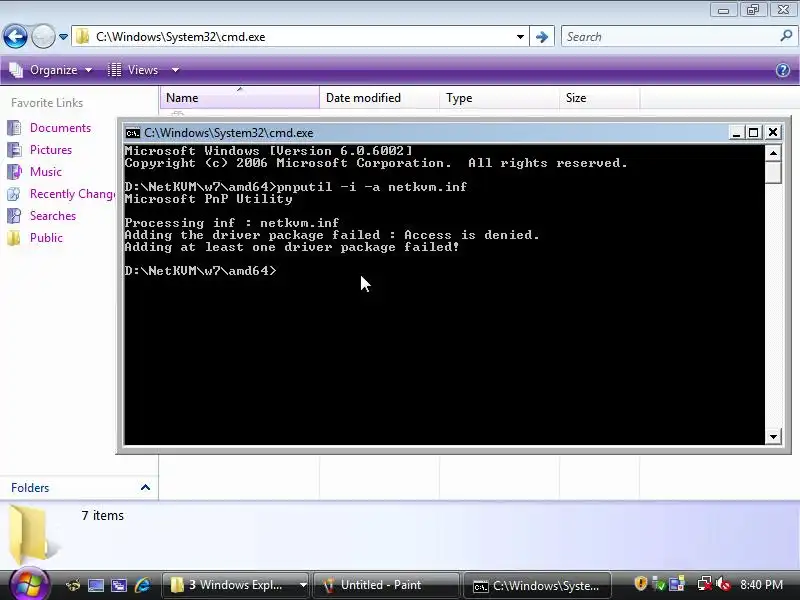
Task: Open the Windows Start orb
Action: (x=29, y=584)
